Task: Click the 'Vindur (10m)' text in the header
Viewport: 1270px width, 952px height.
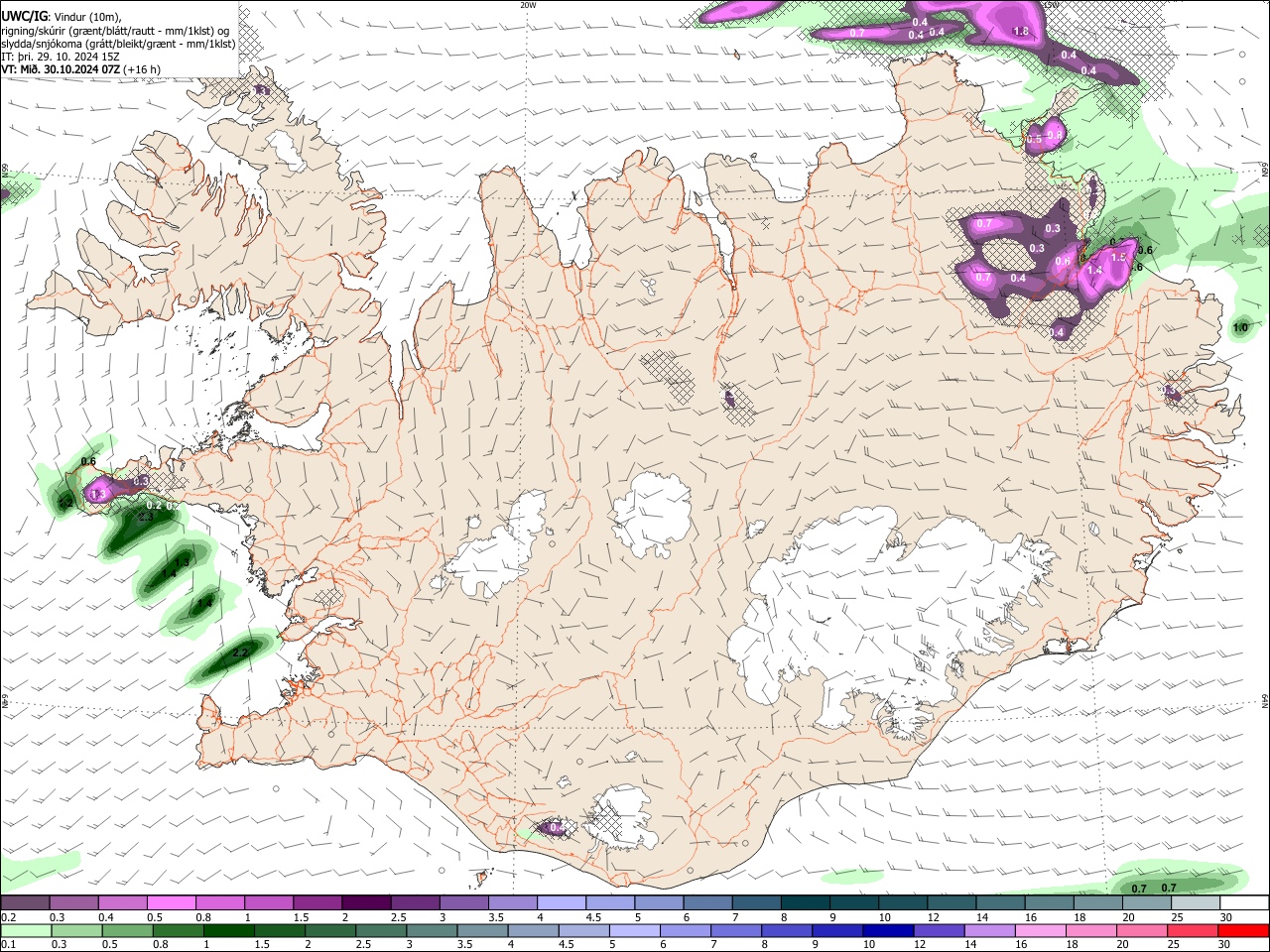Action: pyautogui.click(x=86, y=16)
